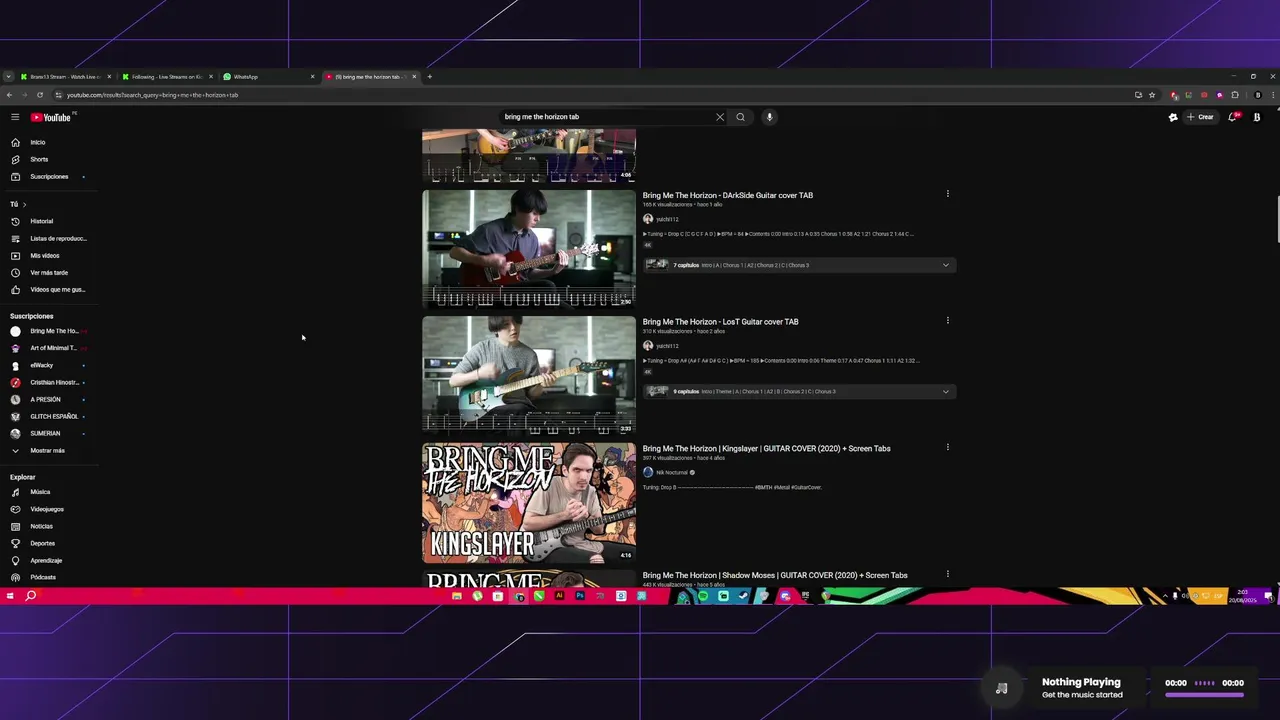Switch to Following Live Streams tab
This screenshot has width=1280, height=720.
tap(167, 77)
